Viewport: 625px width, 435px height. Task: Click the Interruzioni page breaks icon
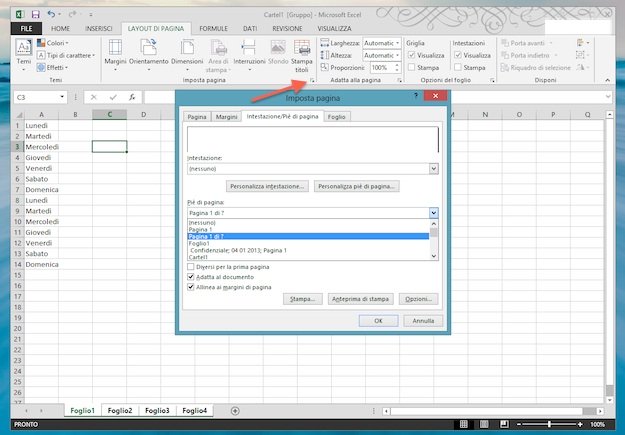pyautogui.click(x=249, y=47)
